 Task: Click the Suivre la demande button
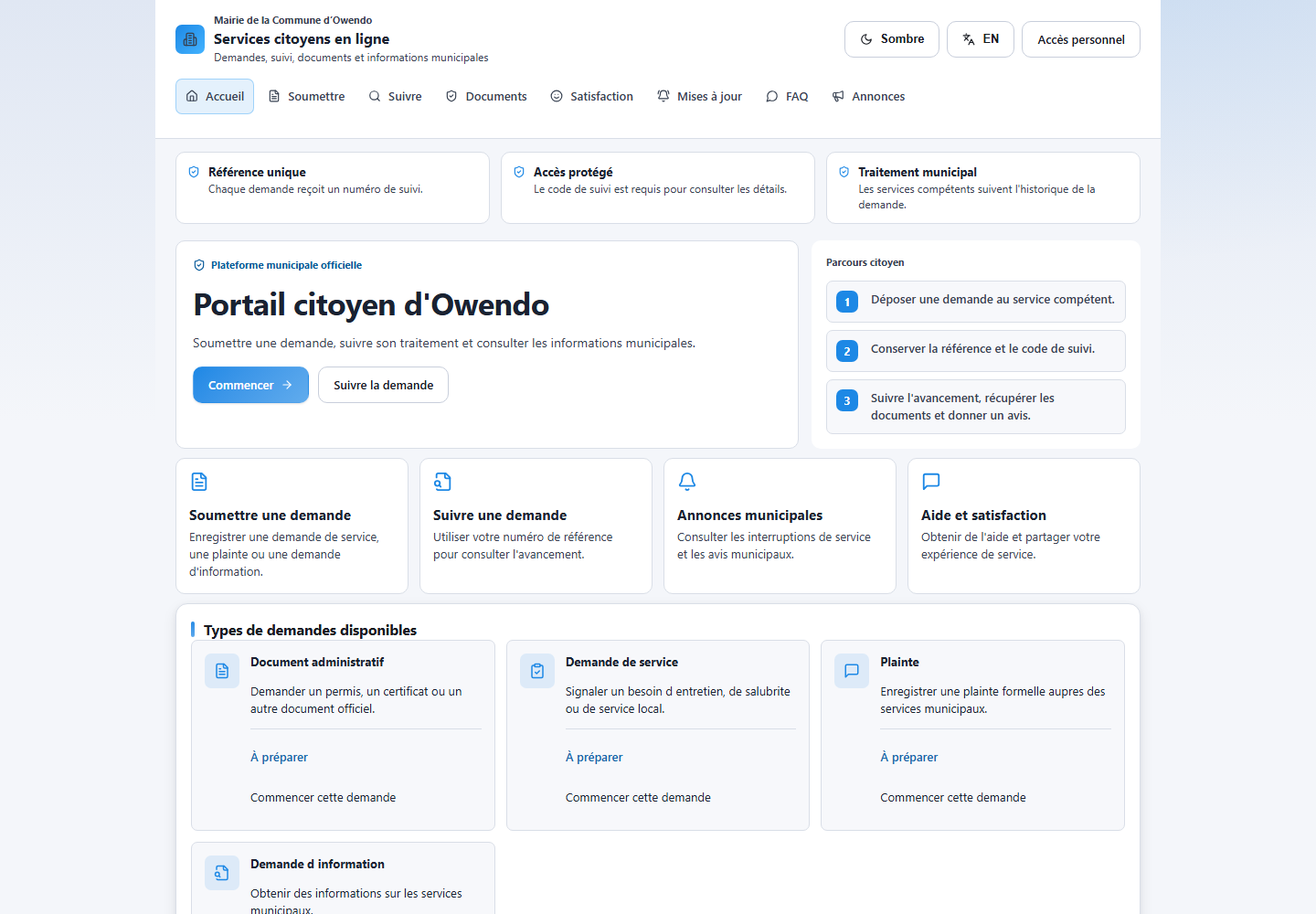(x=384, y=385)
